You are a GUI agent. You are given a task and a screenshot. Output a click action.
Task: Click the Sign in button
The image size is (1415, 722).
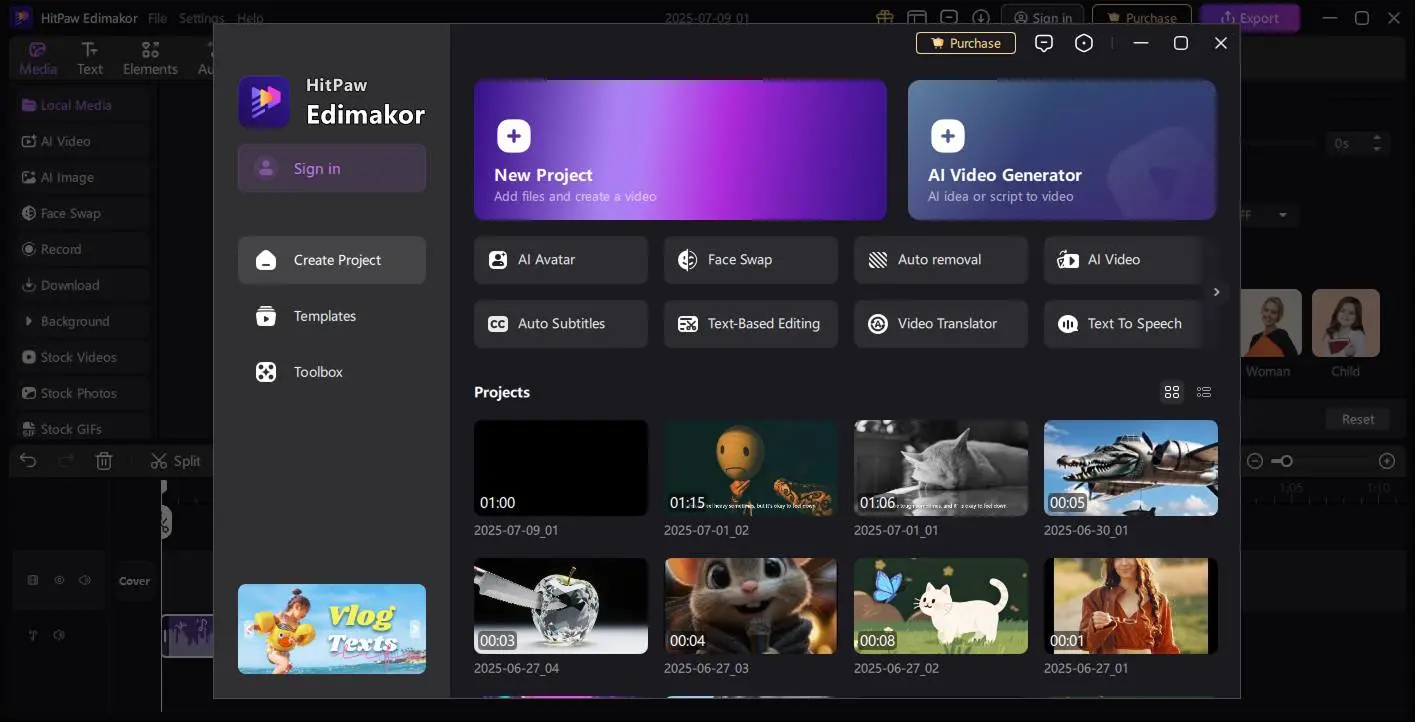(x=331, y=168)
